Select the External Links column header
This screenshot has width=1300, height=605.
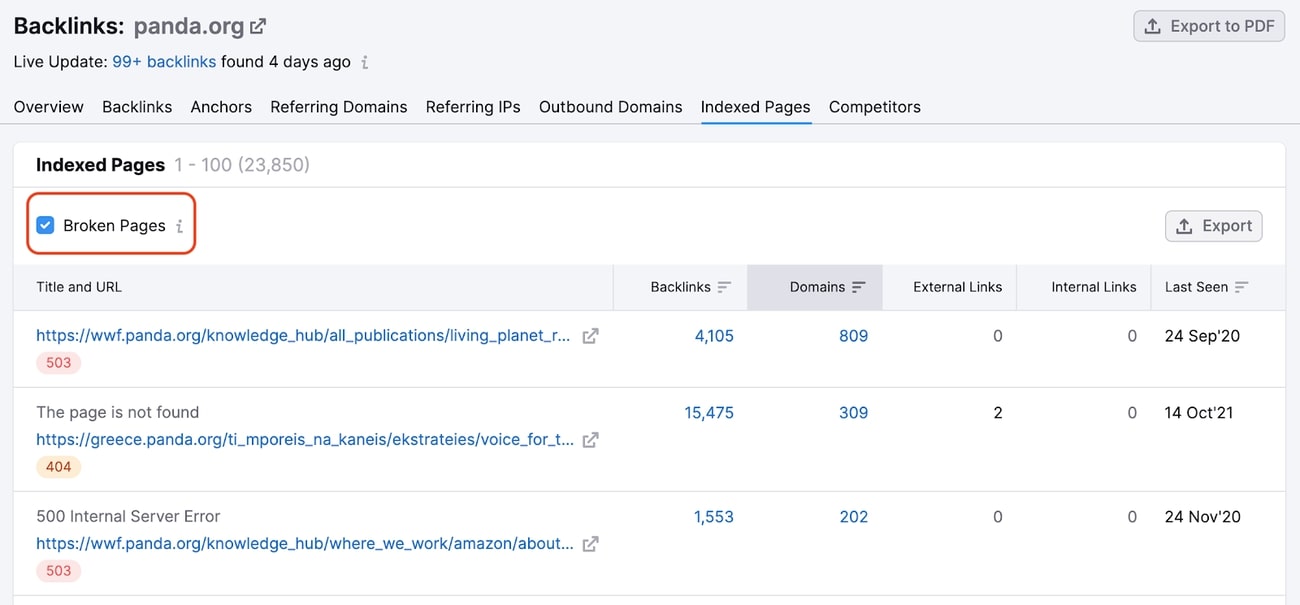point(958,287)
